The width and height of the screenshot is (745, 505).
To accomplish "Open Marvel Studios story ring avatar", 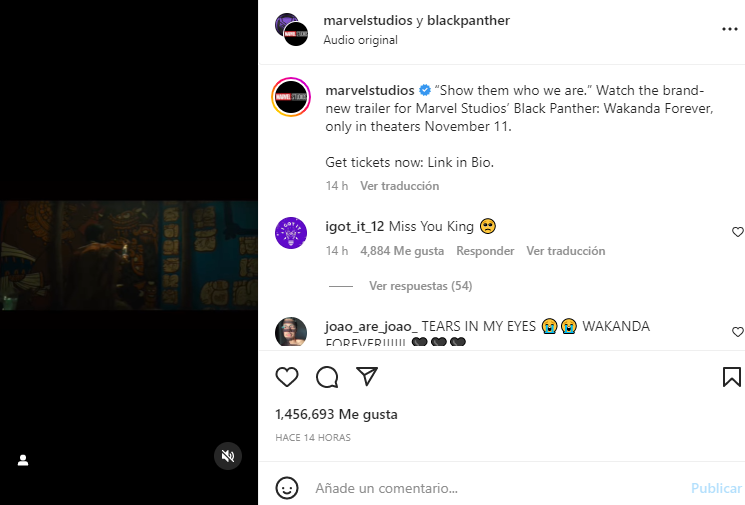I will tap(291, 97).
